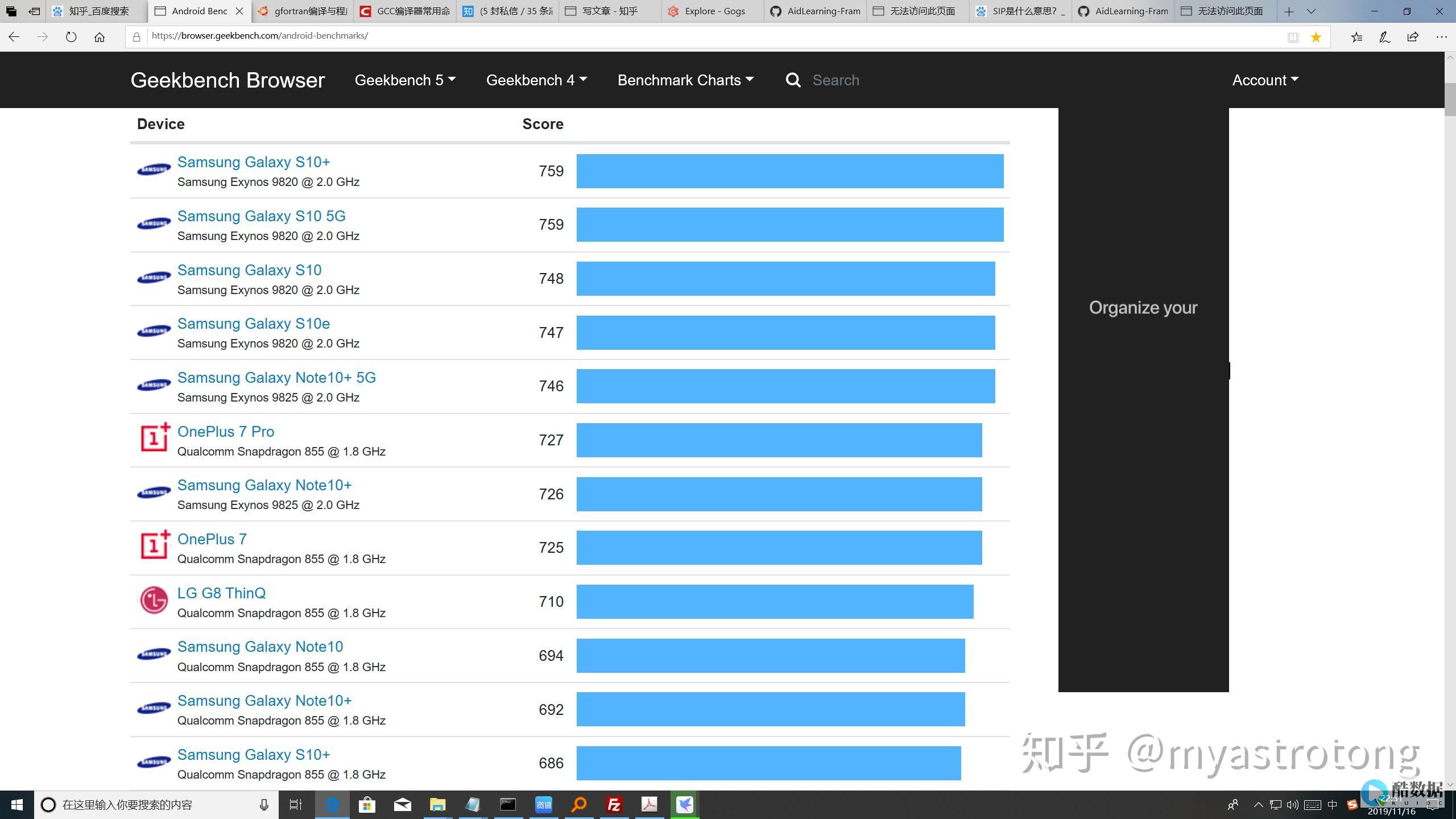Viewport: 1456px width, 819px height.
Task: Switch to the 知乎_百度搜索 tab
Action: 97,11
